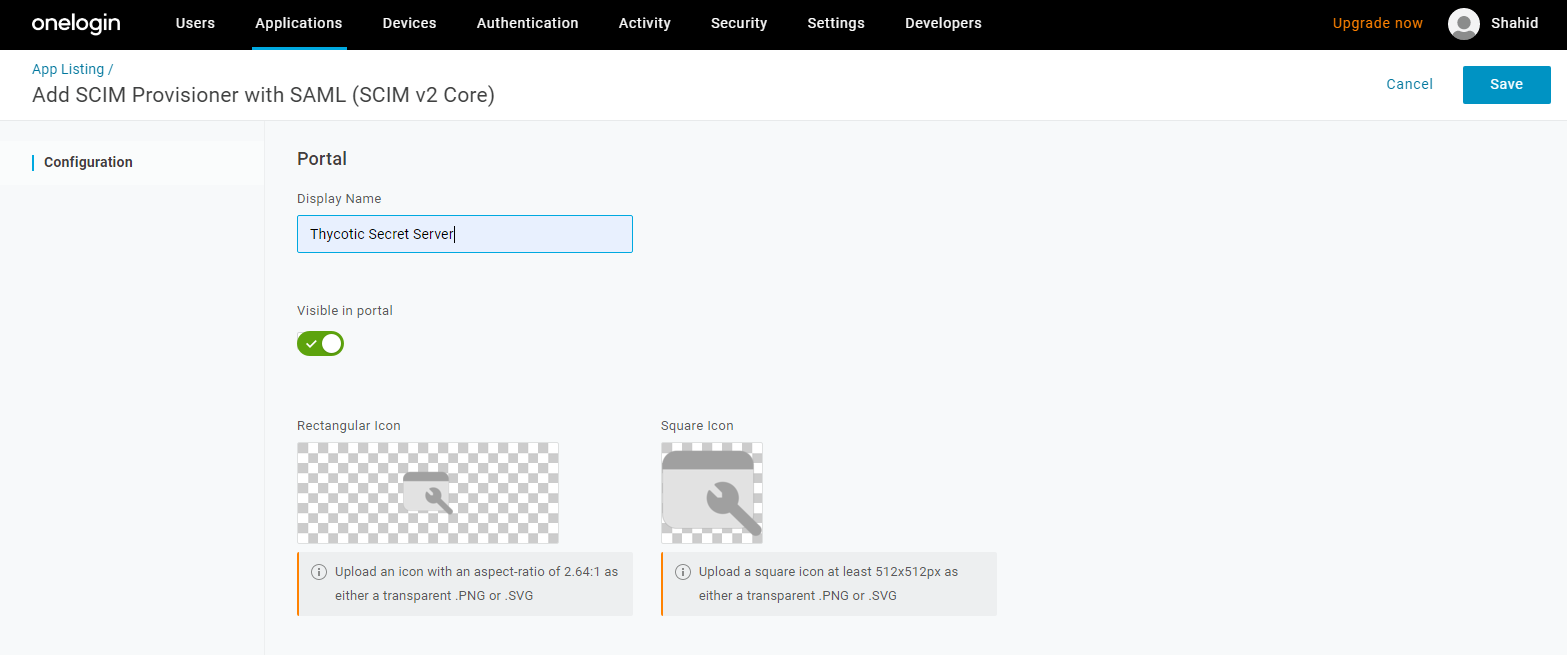The image size is (1567, 655).
Task: Click info icon beside square icon hint
Action: (x=682, y=572)
